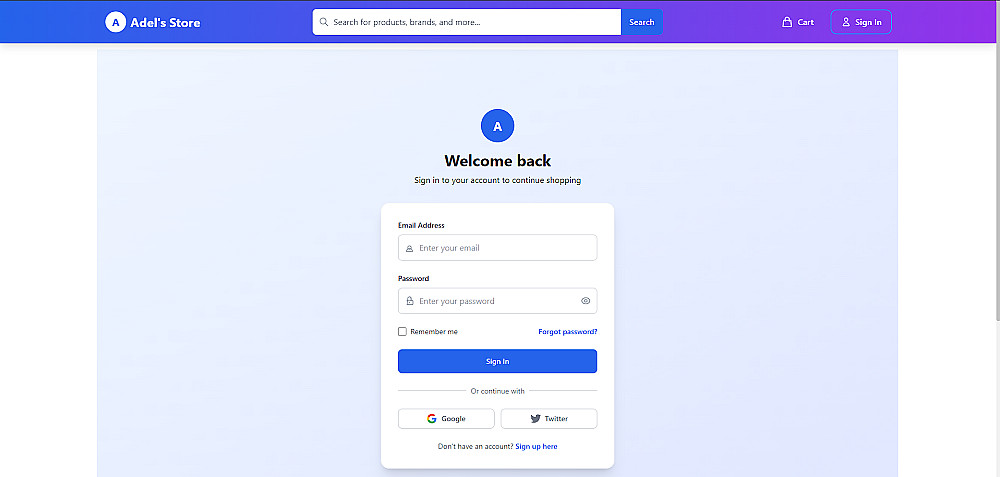Click the Search button in header
This screenshot has width=1000, height=477.
[642, 22]
